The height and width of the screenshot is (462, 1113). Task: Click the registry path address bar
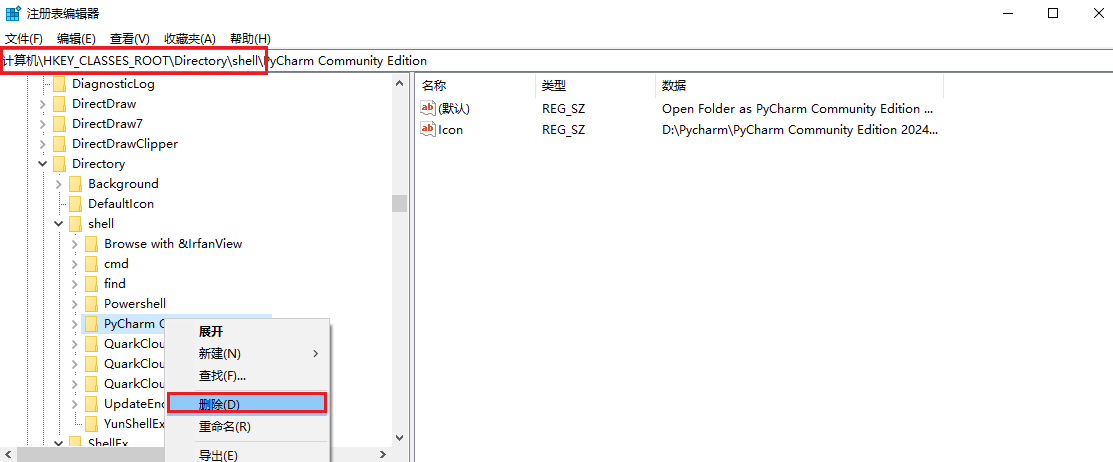point(600,61)
